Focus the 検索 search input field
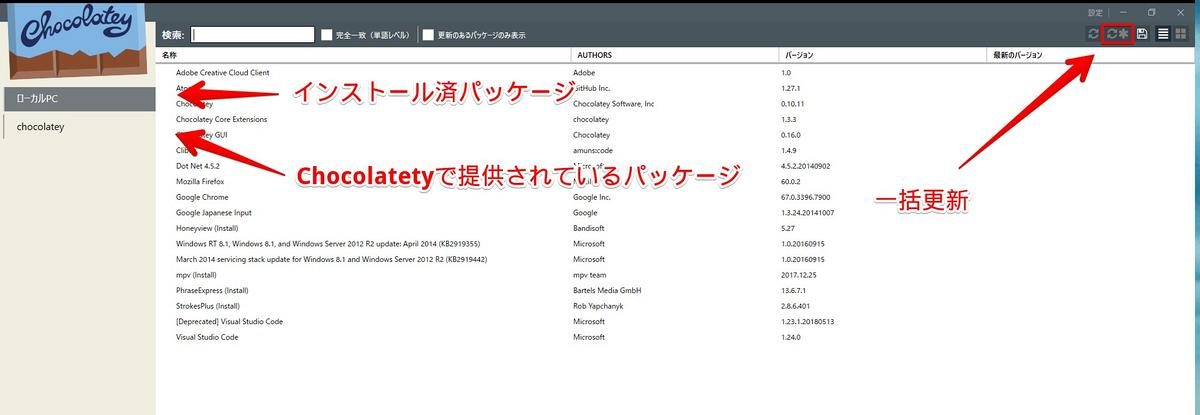 [x=253, y=34]
